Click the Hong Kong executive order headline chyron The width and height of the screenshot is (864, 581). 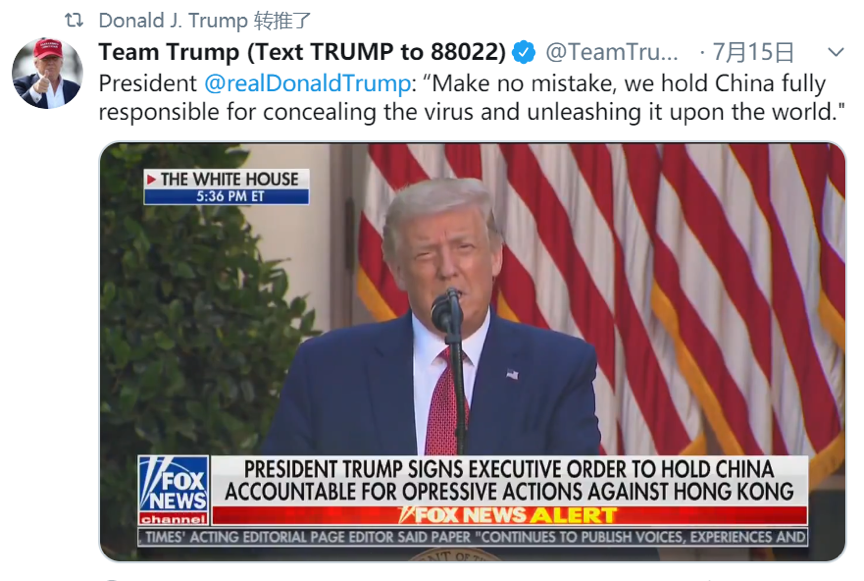[510, 481]
